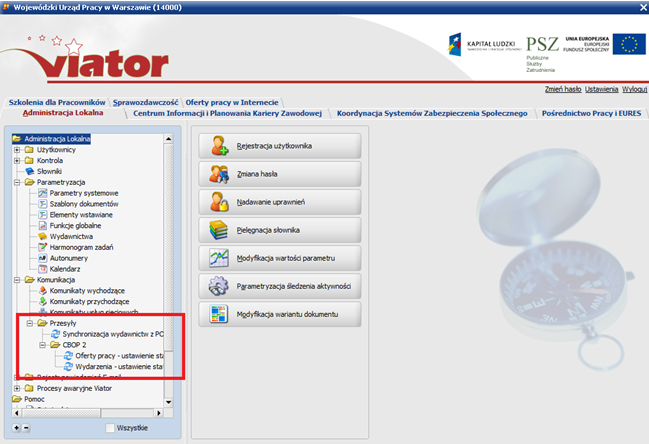The width and height of the screenshot is (649, 444).
Task: Click the Wydawnictwa tree icon
Action: pos(43,236)
